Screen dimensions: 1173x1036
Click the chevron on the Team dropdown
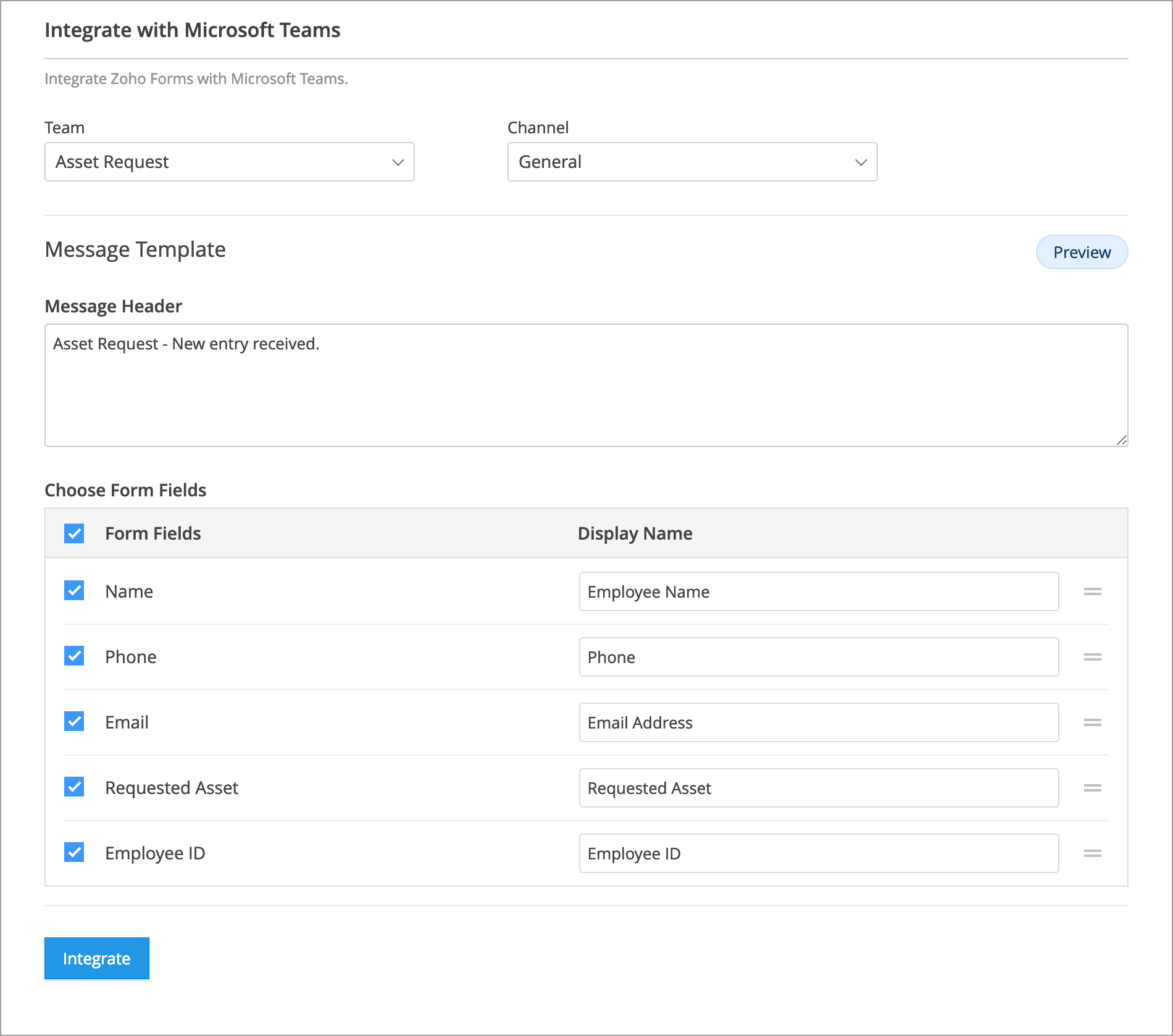(x=398, y=162)
